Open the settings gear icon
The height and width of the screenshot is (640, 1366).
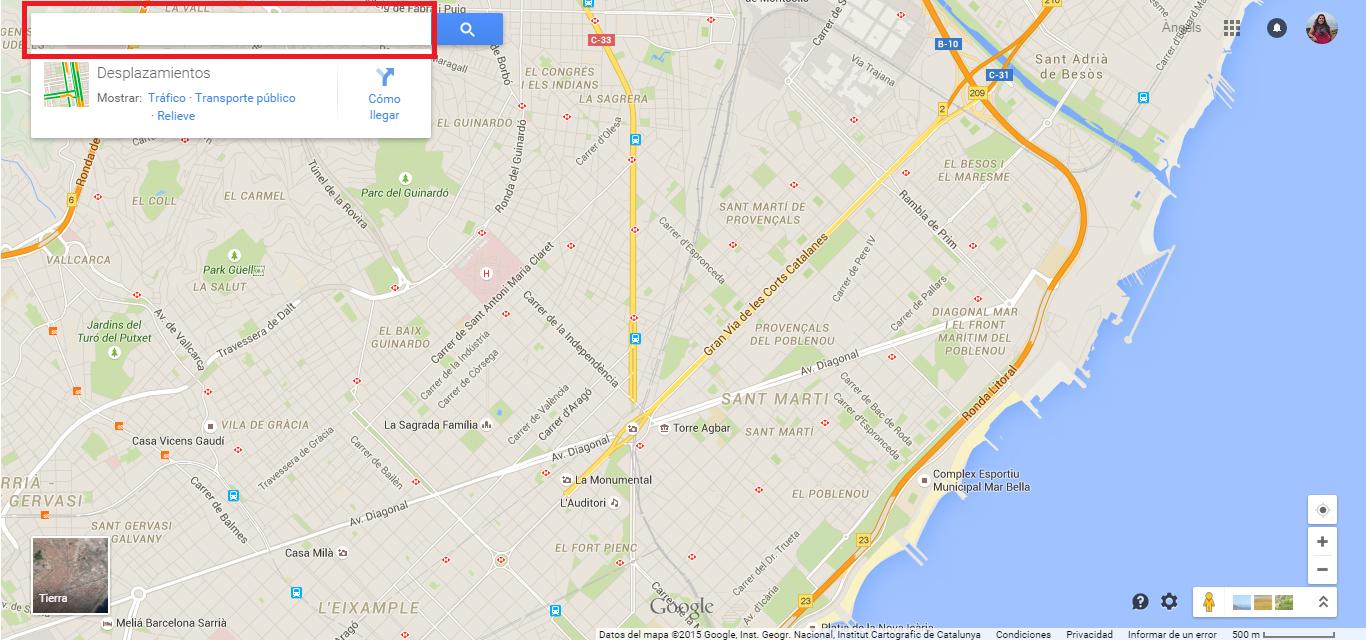point(1169,601)
